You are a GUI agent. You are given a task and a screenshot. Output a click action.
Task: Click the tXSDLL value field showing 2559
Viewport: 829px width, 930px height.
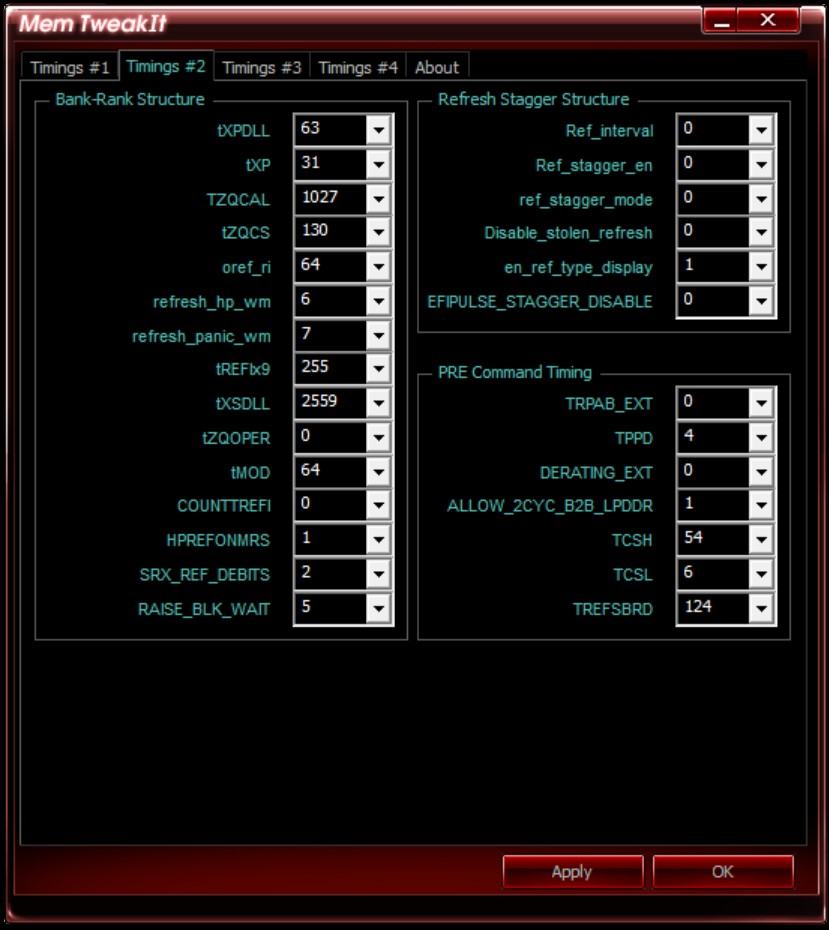(331, 403)
